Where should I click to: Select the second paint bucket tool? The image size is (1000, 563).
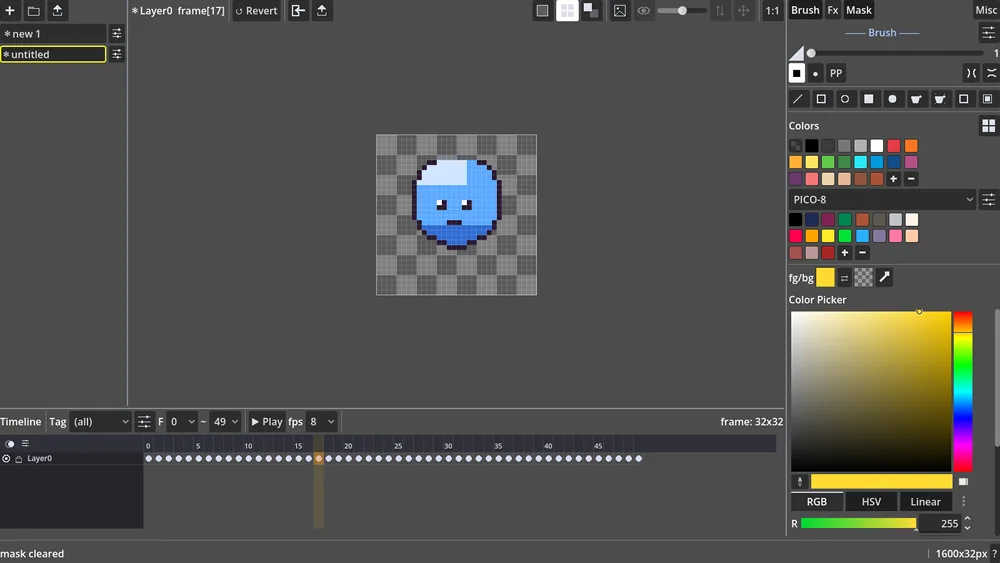(x=940, y=99)
